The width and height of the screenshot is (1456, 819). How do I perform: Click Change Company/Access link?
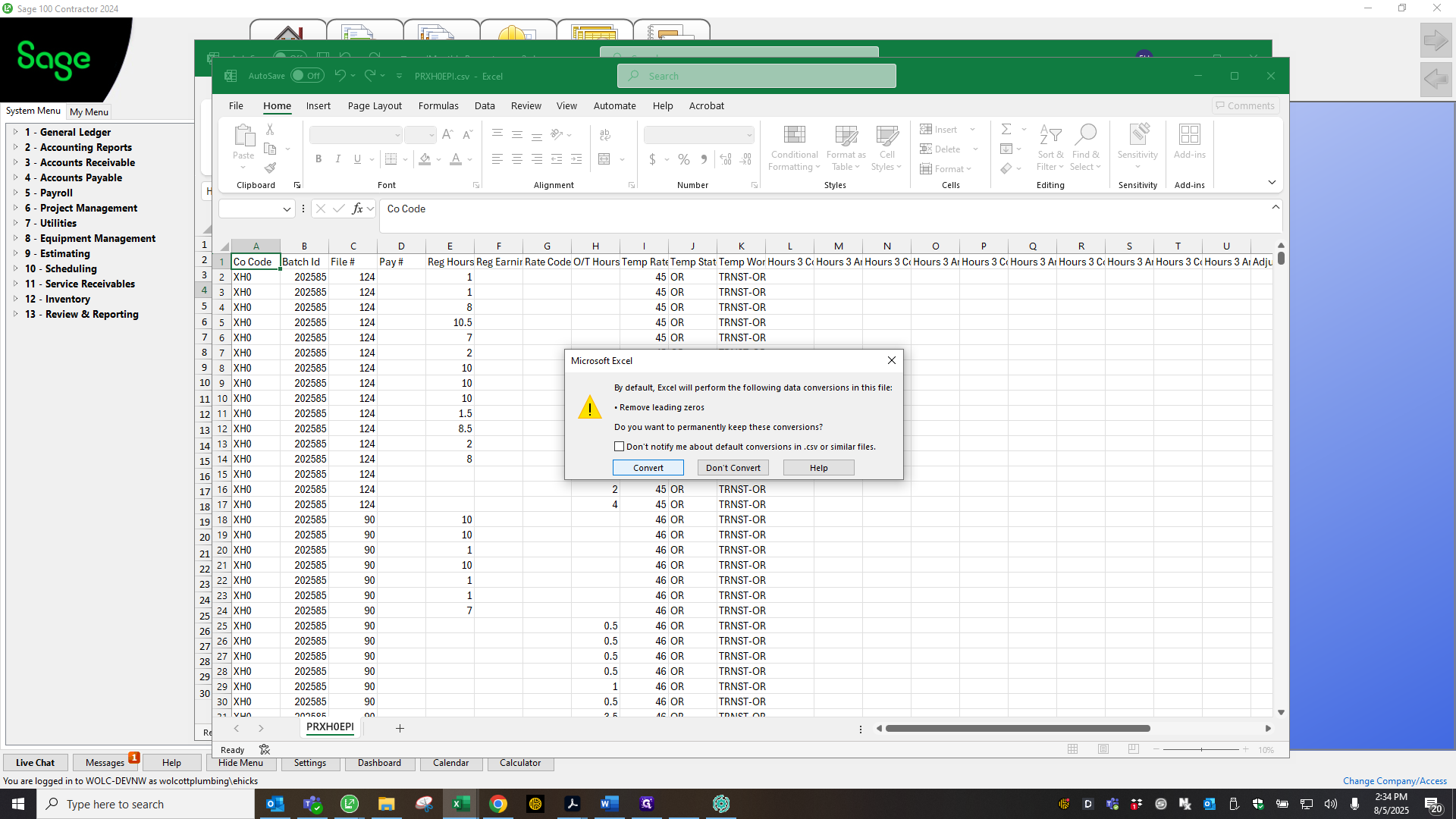[x=1395, y=780]
